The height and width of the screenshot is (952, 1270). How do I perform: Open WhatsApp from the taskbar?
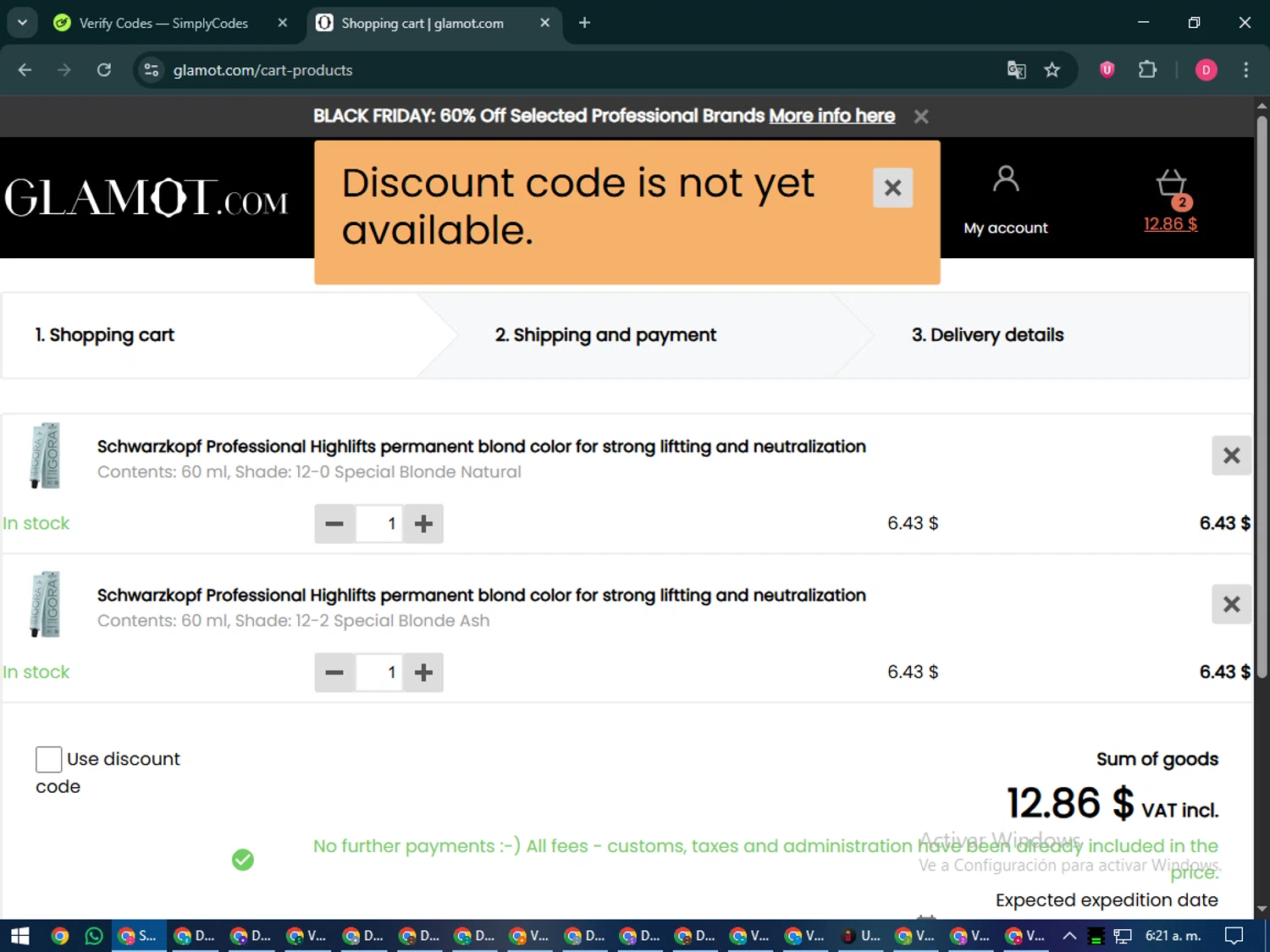94,936
